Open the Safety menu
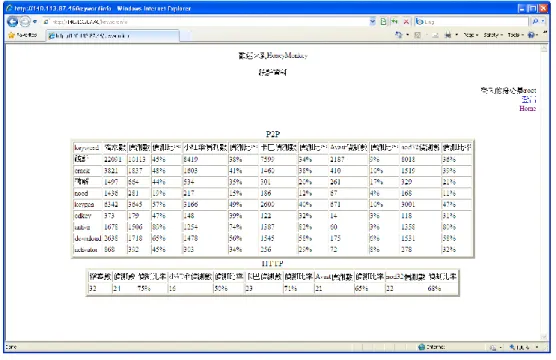 tap(493, 35)
